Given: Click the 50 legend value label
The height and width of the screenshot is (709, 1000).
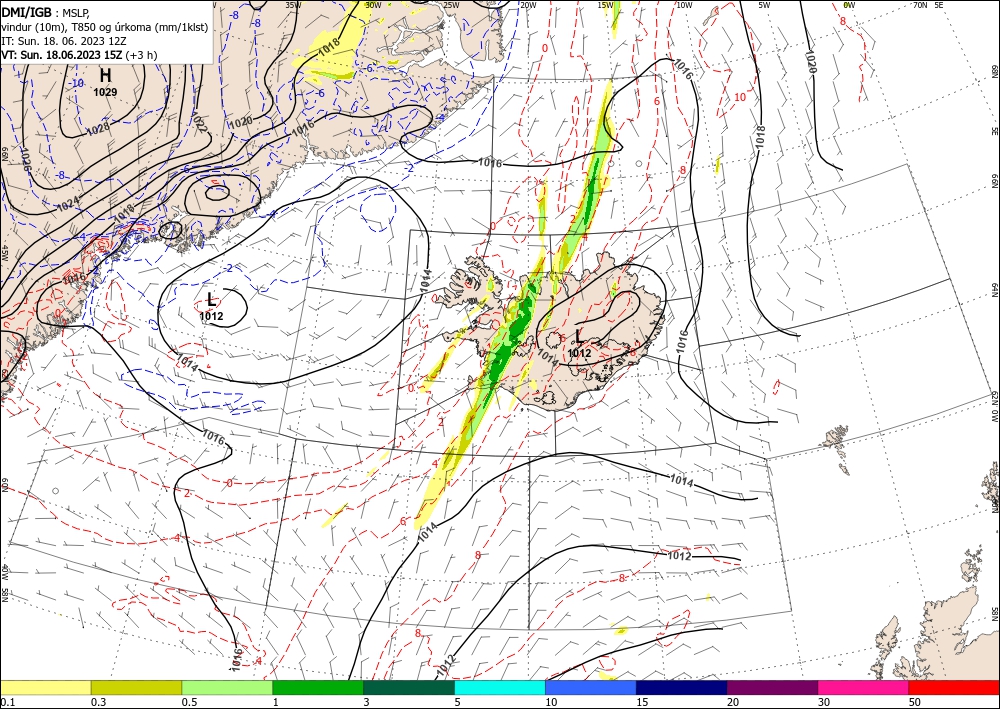Looking at the screenshot, I should (x=915, y=701).
